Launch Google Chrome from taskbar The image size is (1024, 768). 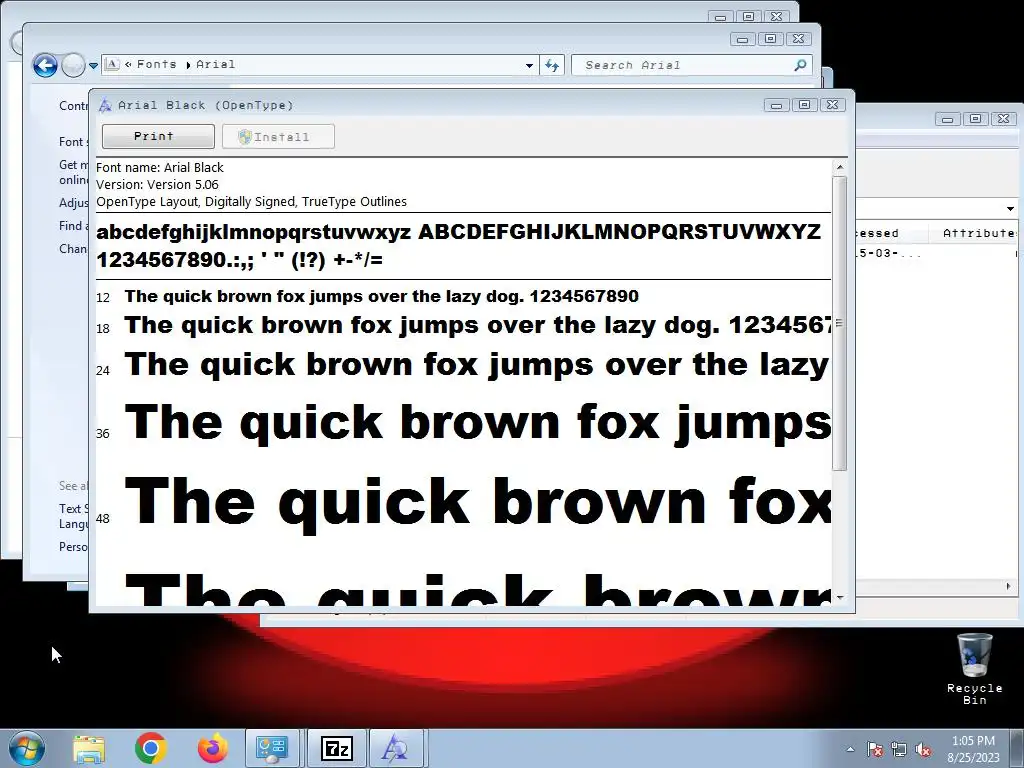click(151, 749)
